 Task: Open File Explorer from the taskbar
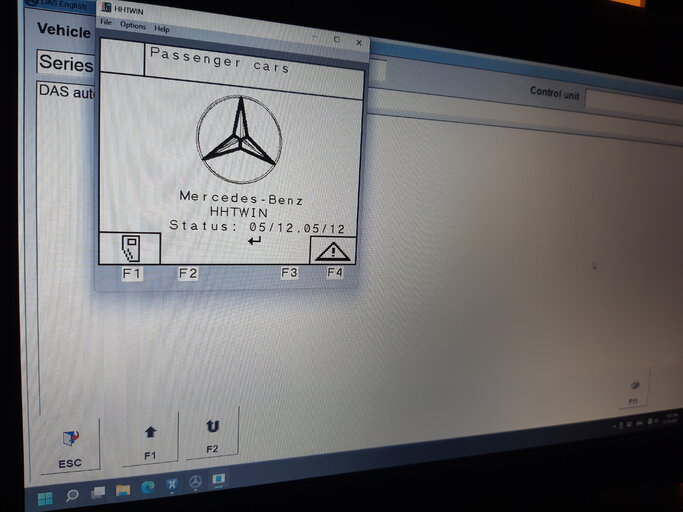[x=123, y=490]
